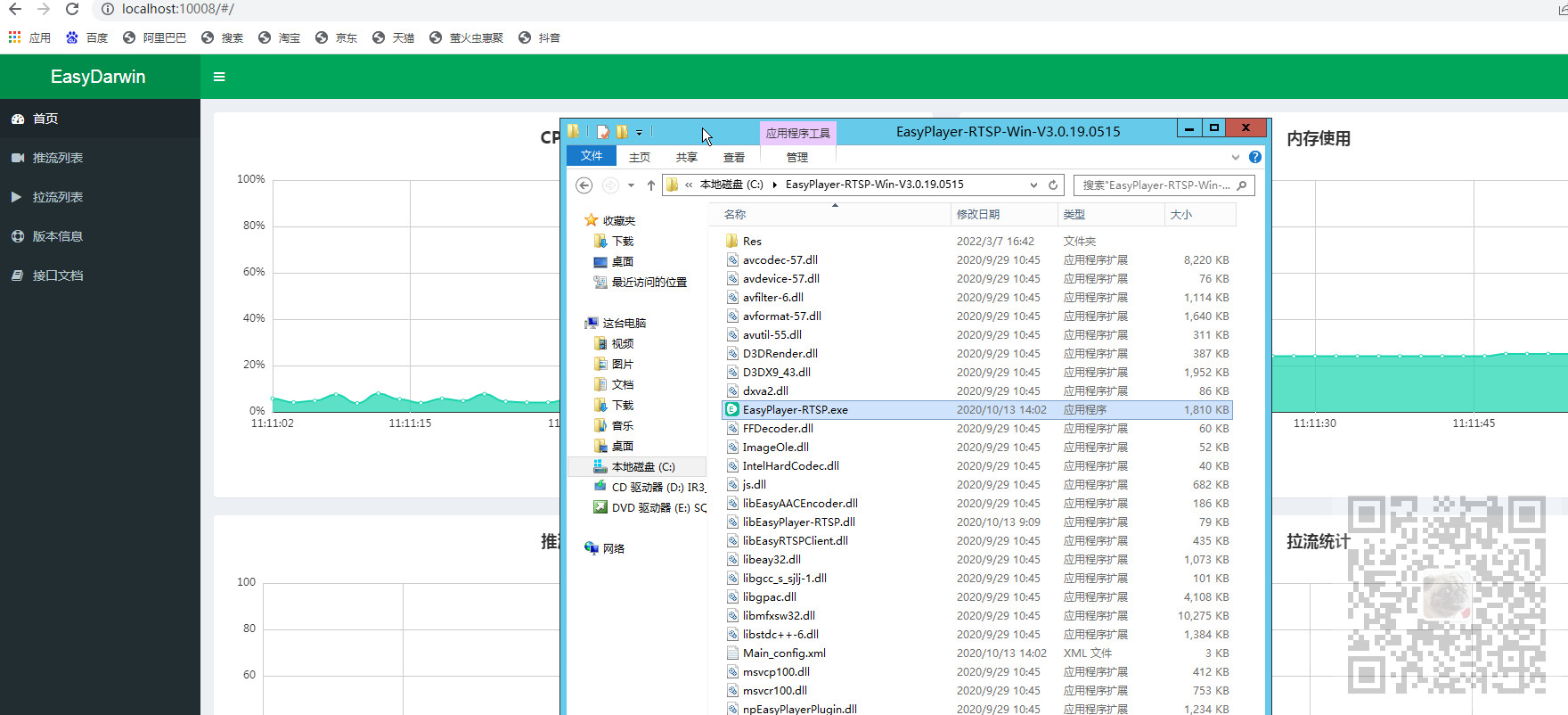Toggle the EasyDarwin hamburger sidebar menu
The height and width of the screenshot is (715, 1568).
[219, 77]
